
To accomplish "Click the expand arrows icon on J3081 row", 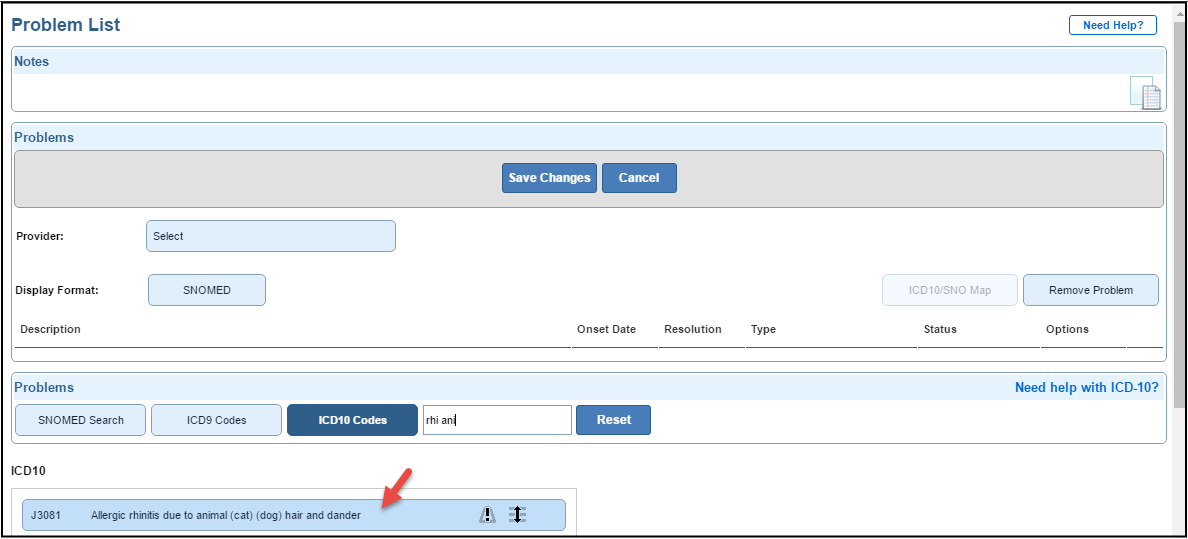I will [x=516, y=515].
